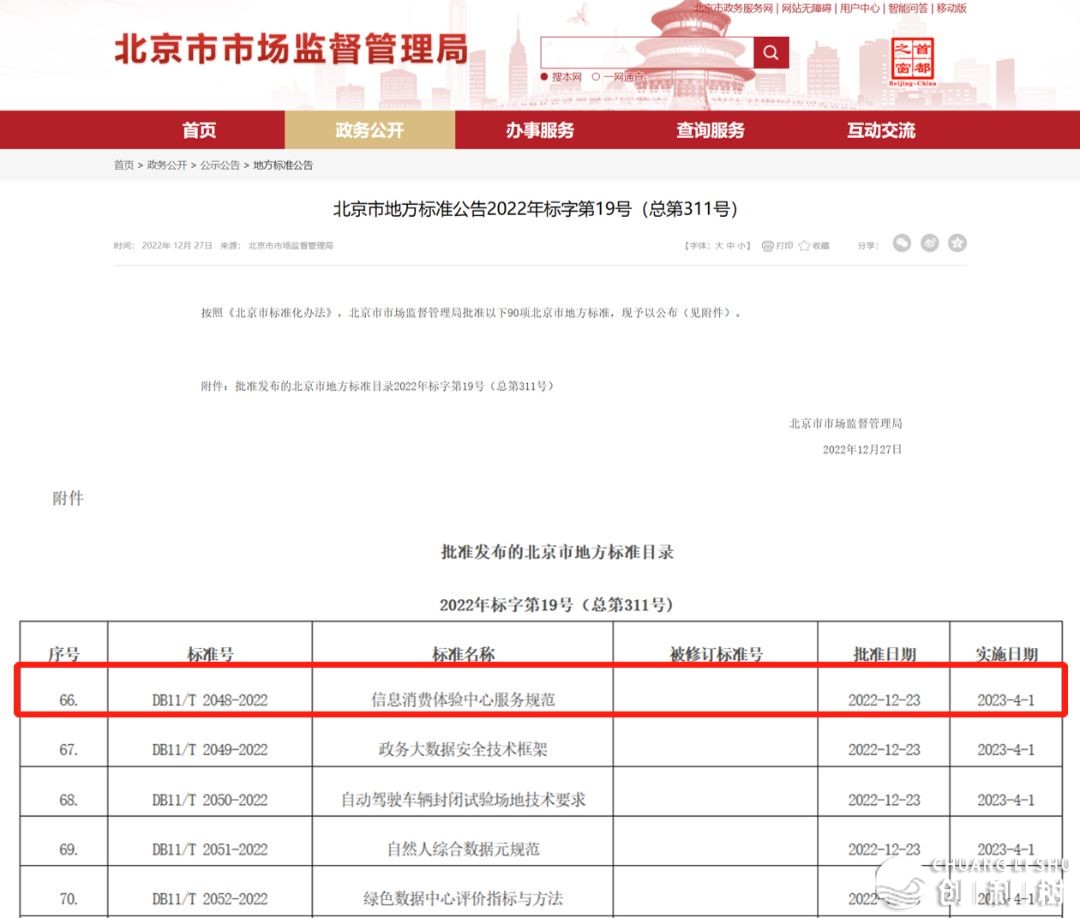
Task: Click 公示公告 in the breadcrumb
Action: point(220,165)
